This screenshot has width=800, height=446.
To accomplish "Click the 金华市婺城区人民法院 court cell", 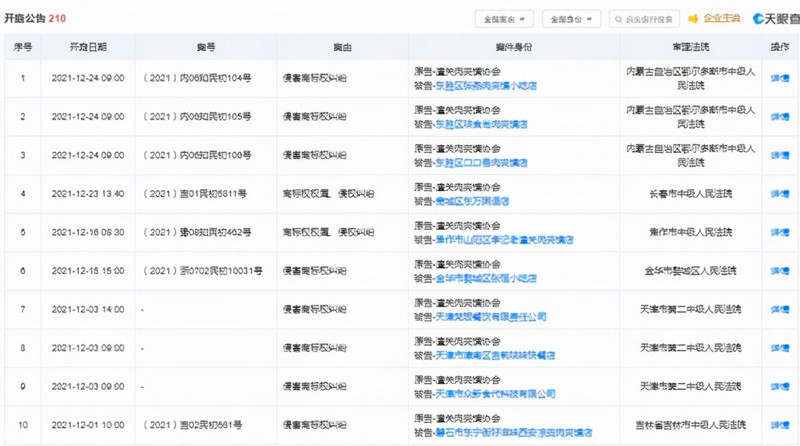I will click(691, 271).
